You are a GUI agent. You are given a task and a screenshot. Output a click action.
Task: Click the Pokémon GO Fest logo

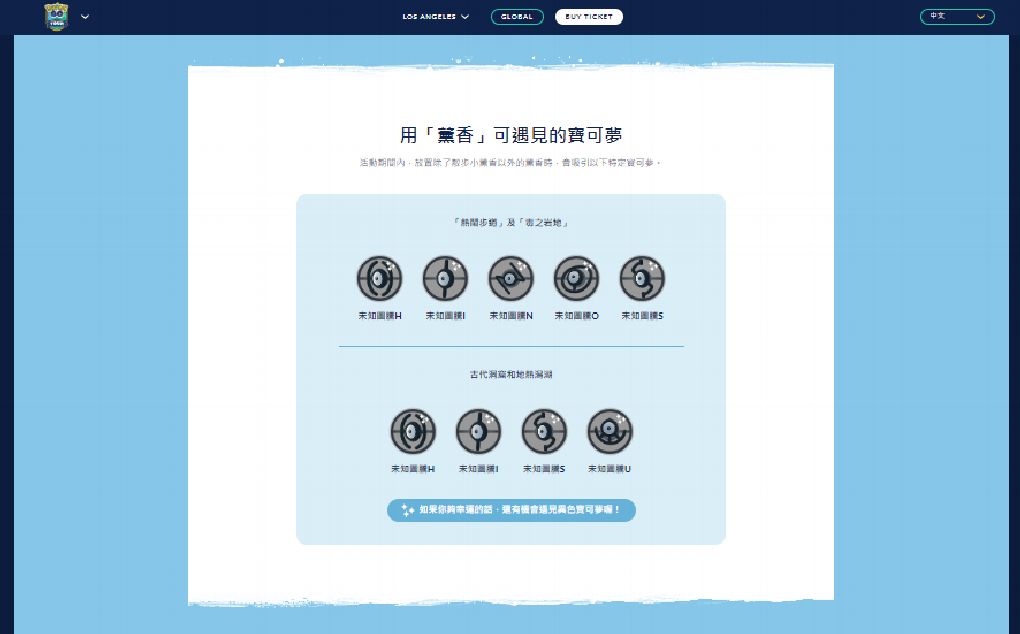coord(56,17)
